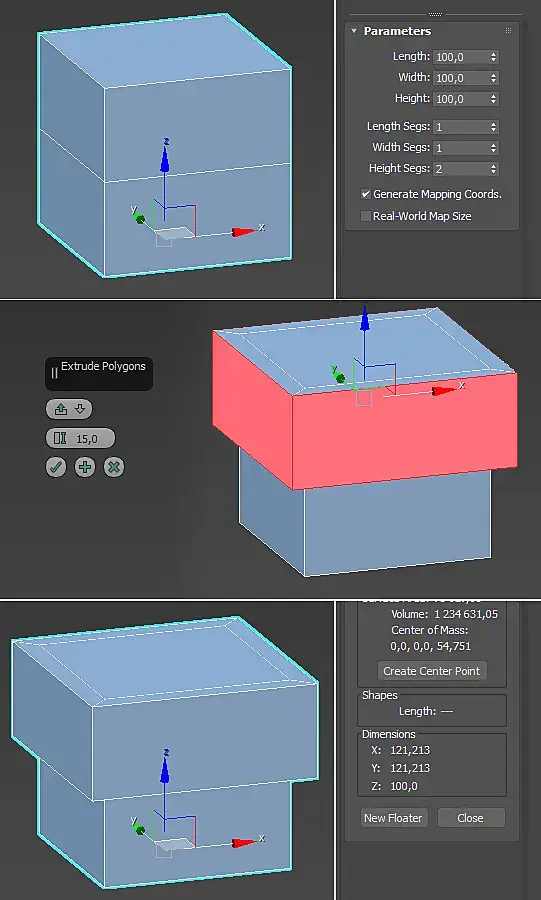Cancel extrude with the X icon
Viewport: 541px width, 900px height.
click(114, 467)
